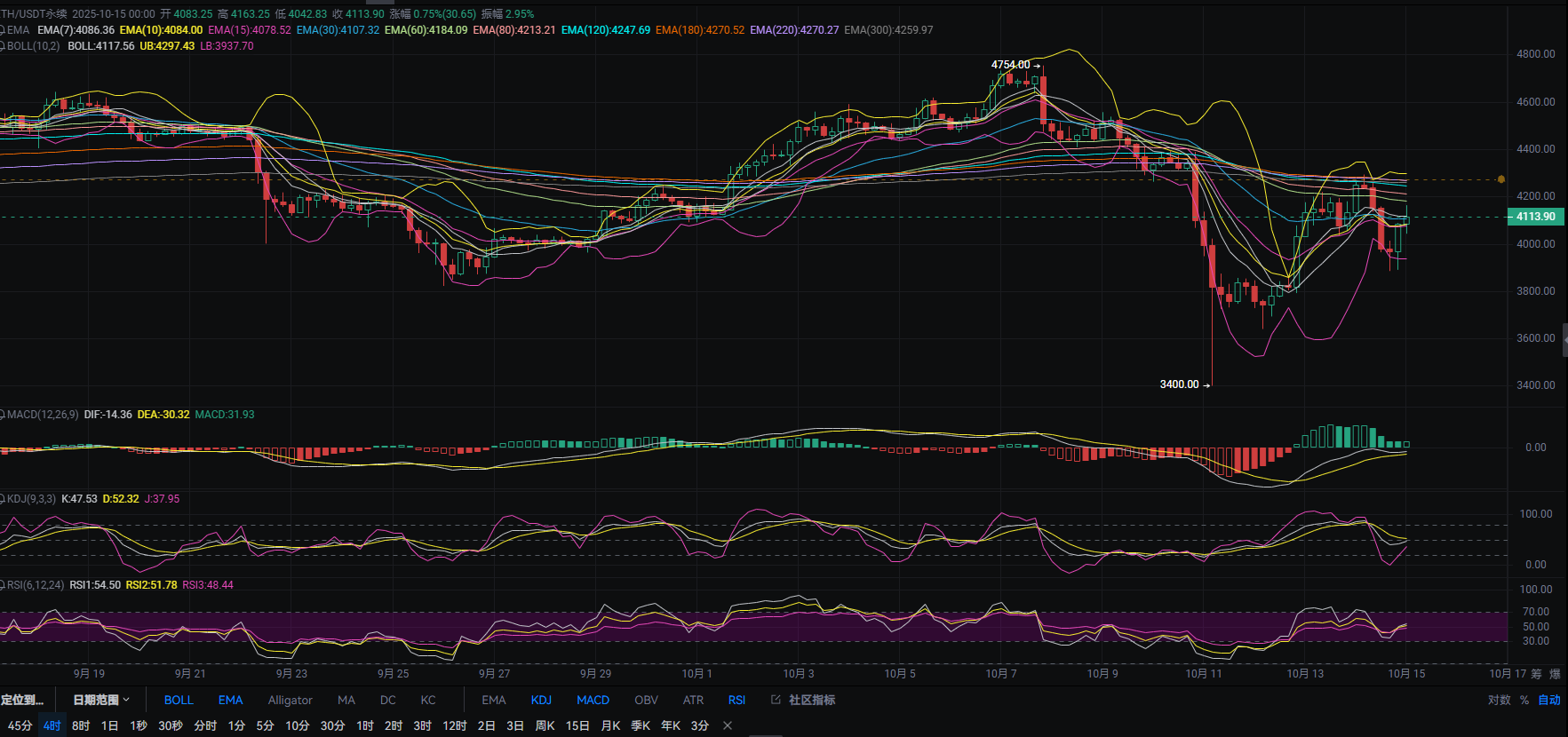
Task: Click the MACD(12,26,9) panel legend
Action: pyautogui.click(x=43, y=415)
